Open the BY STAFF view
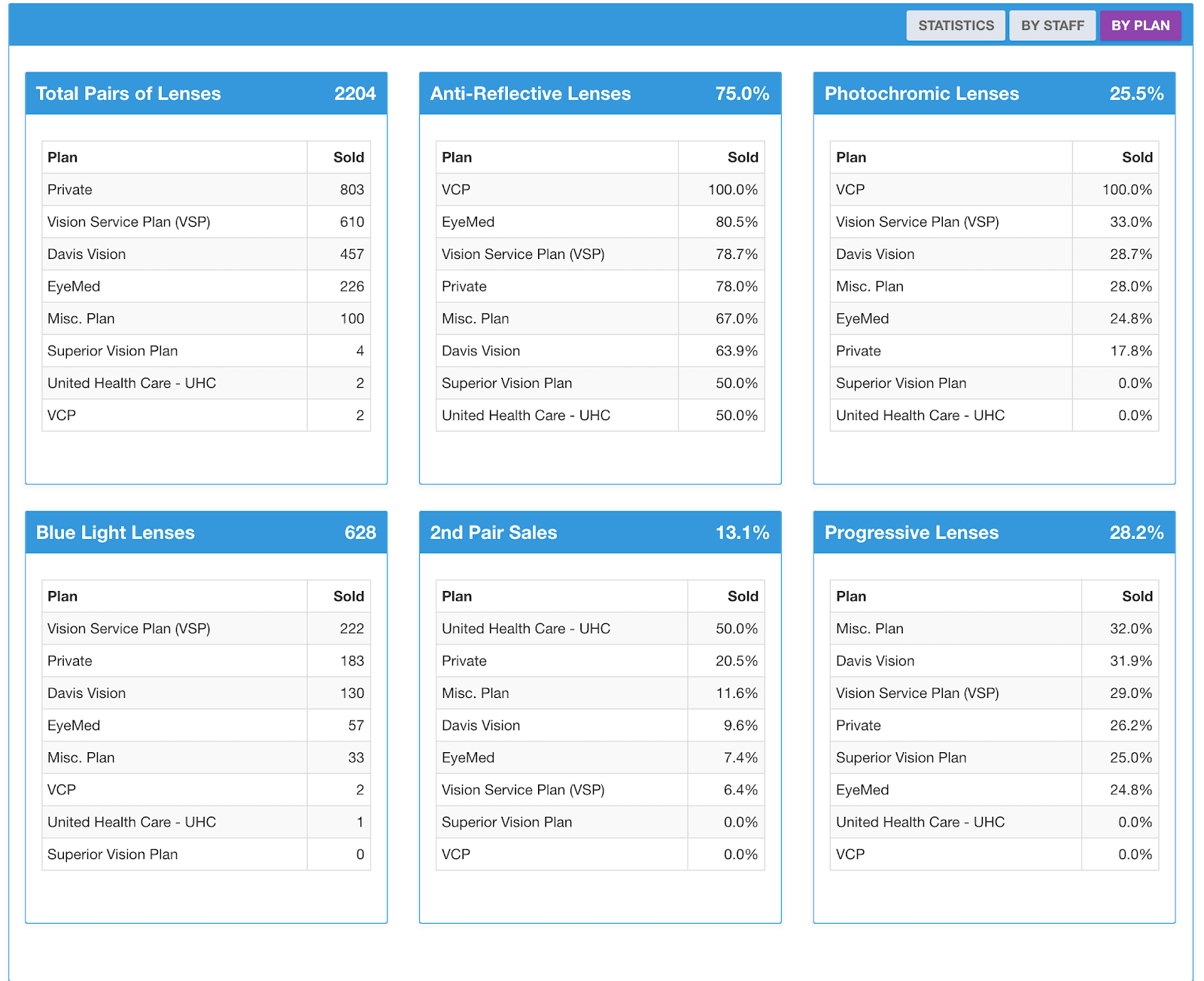 [x=1052, y=25]
